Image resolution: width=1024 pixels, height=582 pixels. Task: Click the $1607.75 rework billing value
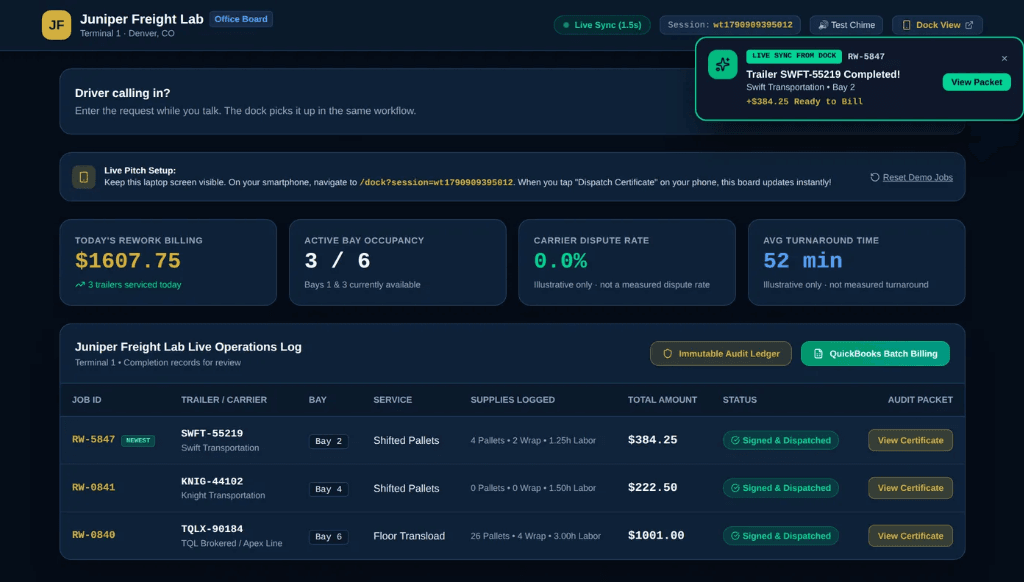(x=127, y=261)
